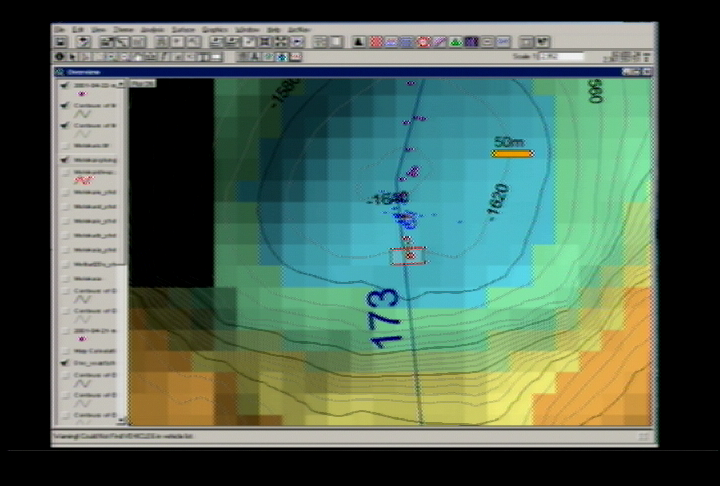The width and height of the screenshot is (720, 486).
Task: Click the blue highlighted tool in the second toolbar row
Action: point(281,57)
